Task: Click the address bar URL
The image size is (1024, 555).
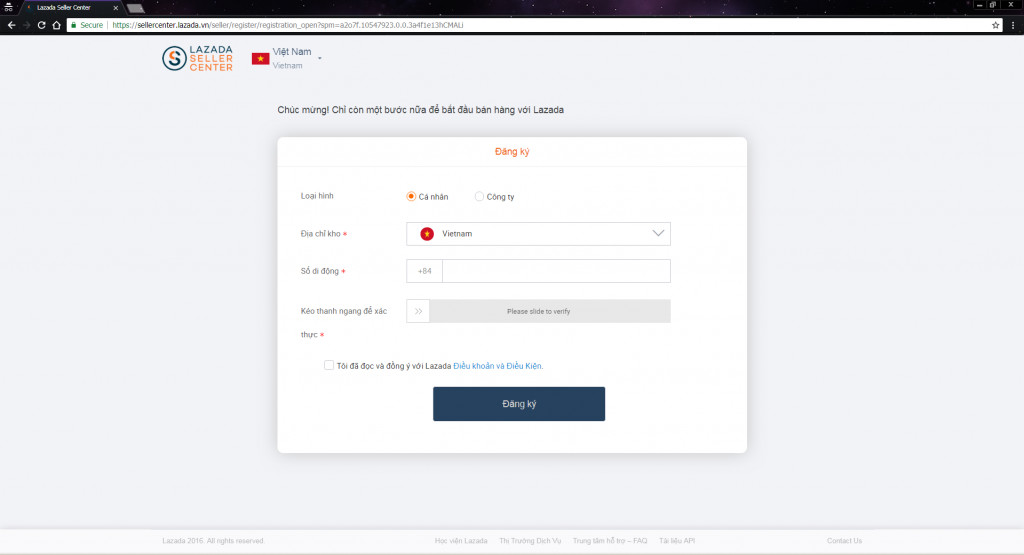Action: [287, 25]
